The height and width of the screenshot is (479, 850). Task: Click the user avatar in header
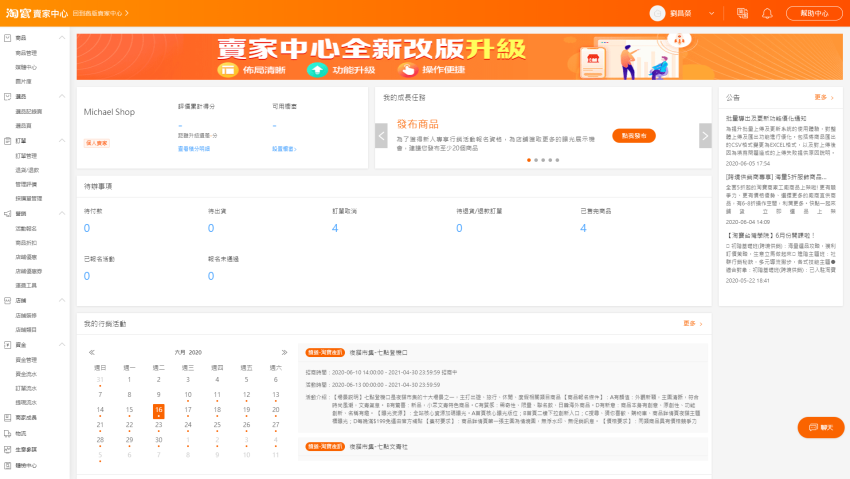[657, 14]
